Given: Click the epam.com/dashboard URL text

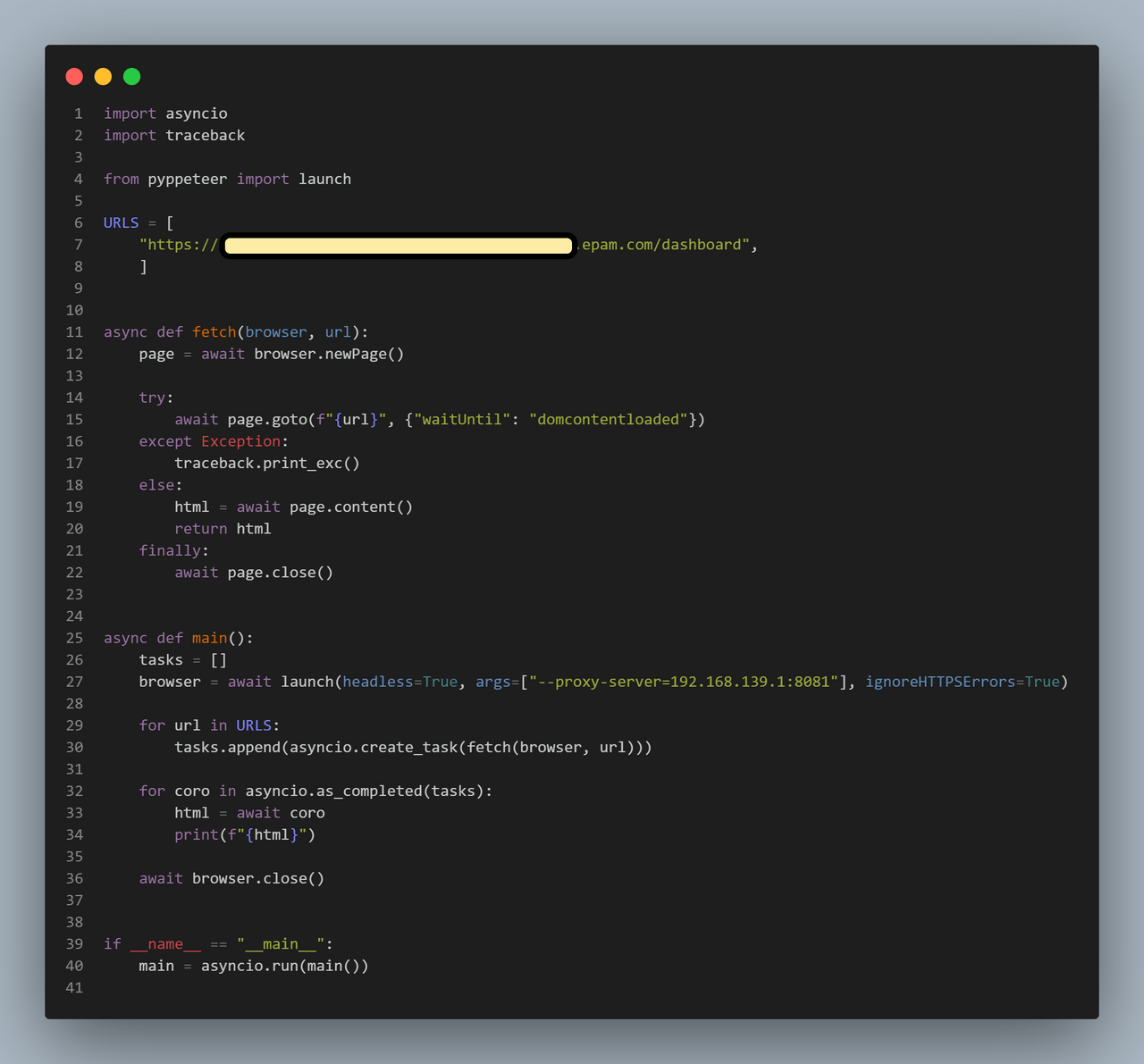Looking at the screenshot, I should click(x=665, y=245).
